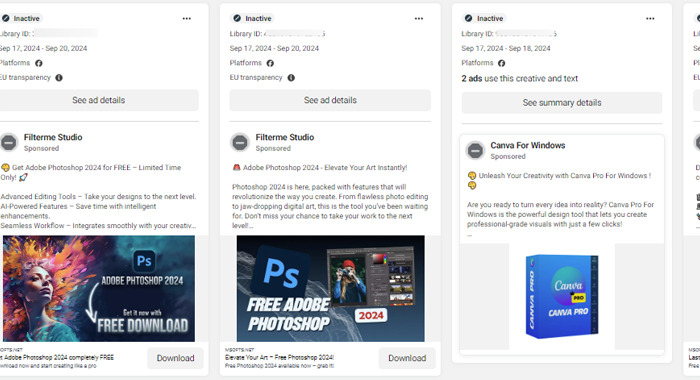Open second Filterme Studio page name link

pyautogui.click(x=285, y=138)
